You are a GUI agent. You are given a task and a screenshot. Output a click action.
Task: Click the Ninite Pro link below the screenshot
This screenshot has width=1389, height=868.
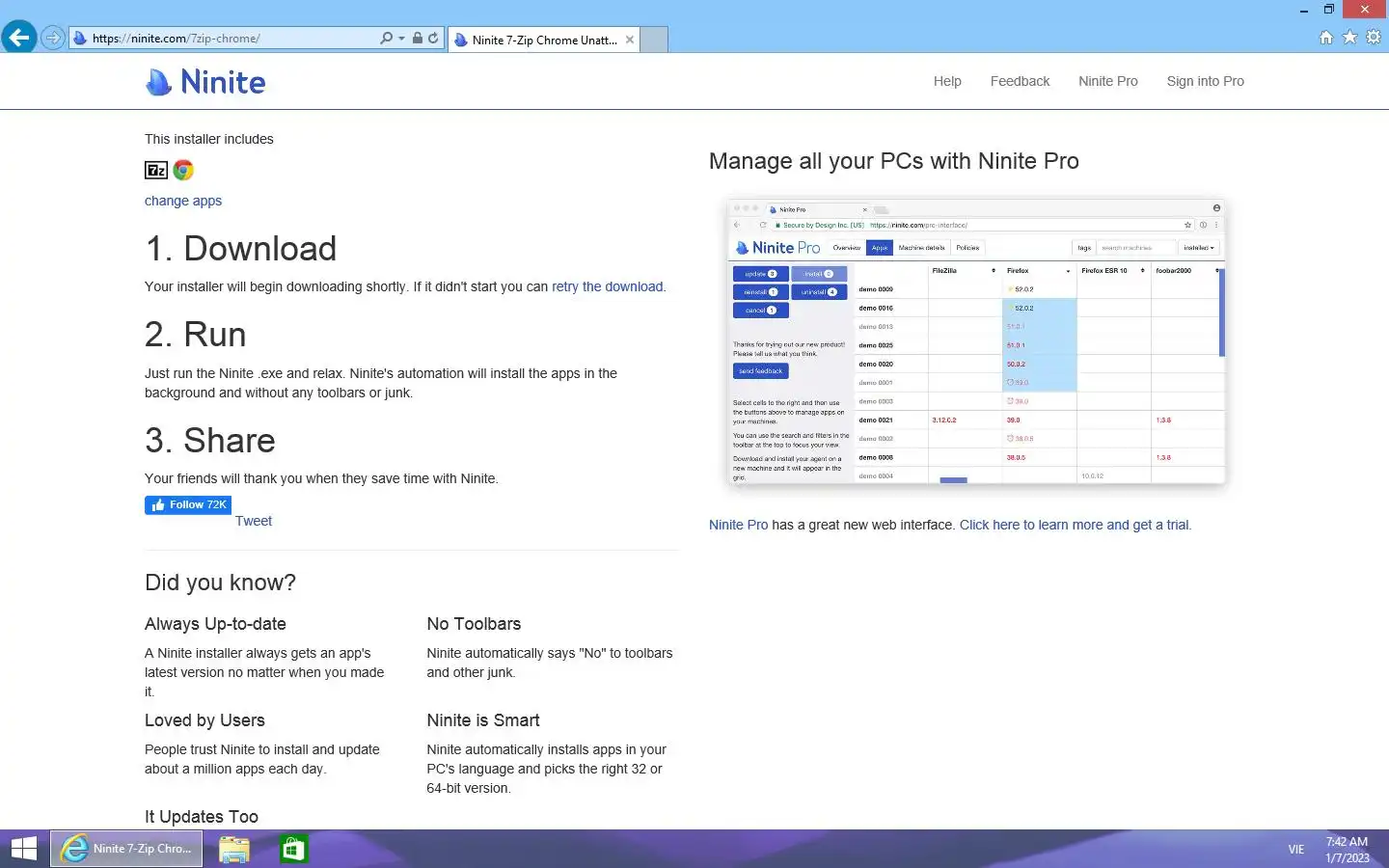pyautogui.click(x=739, y=525)
